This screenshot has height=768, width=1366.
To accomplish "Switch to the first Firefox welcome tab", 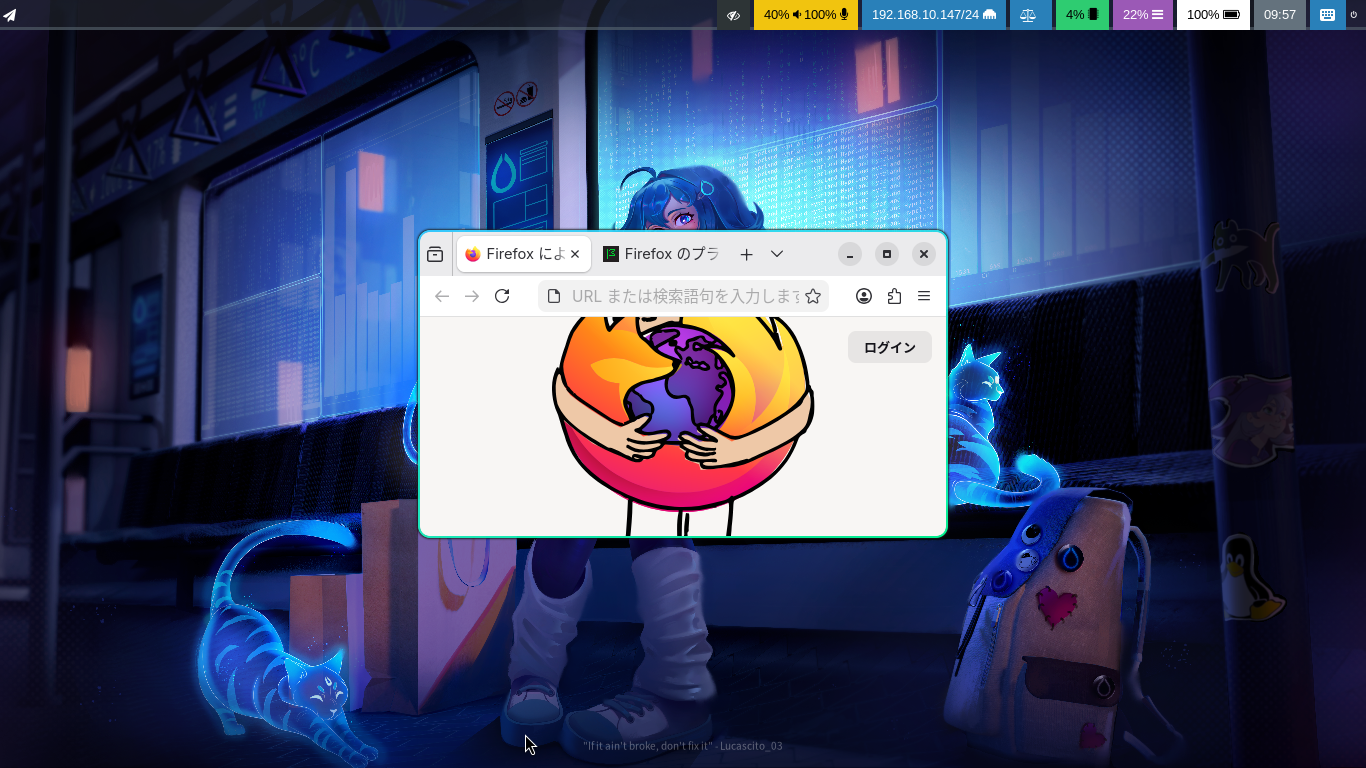I will pyautogui.click(x=524, y=254).
